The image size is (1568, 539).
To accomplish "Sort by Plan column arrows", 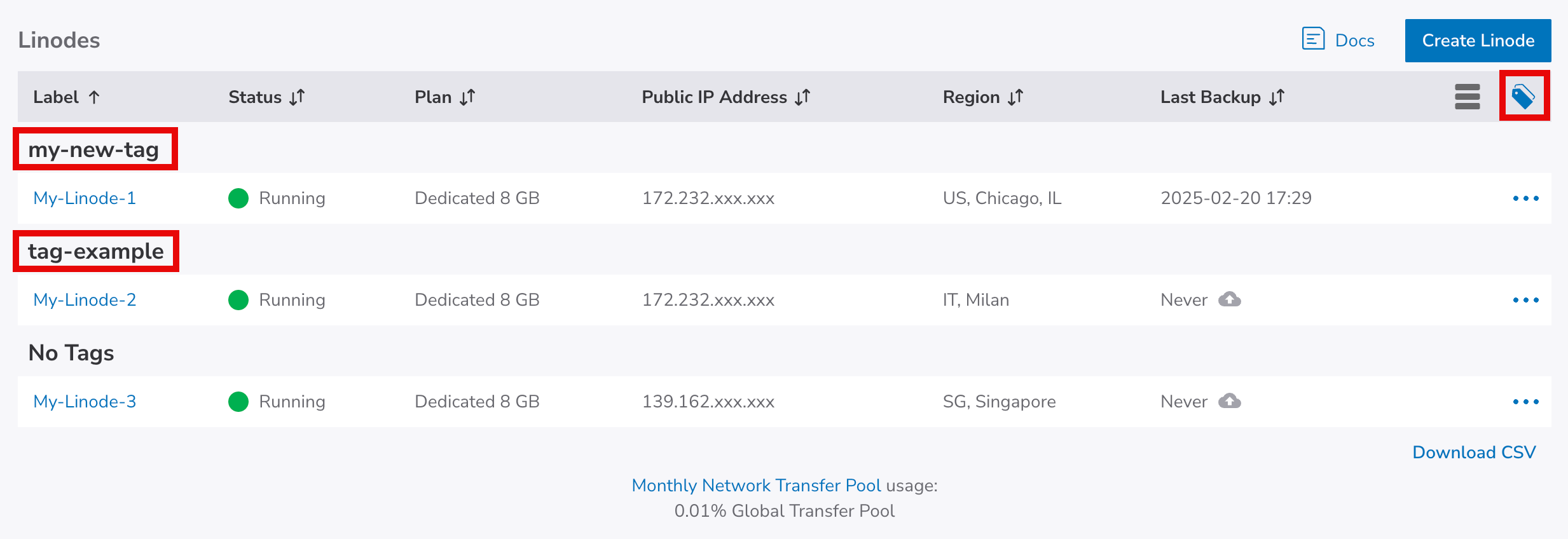I will (467, 97).
